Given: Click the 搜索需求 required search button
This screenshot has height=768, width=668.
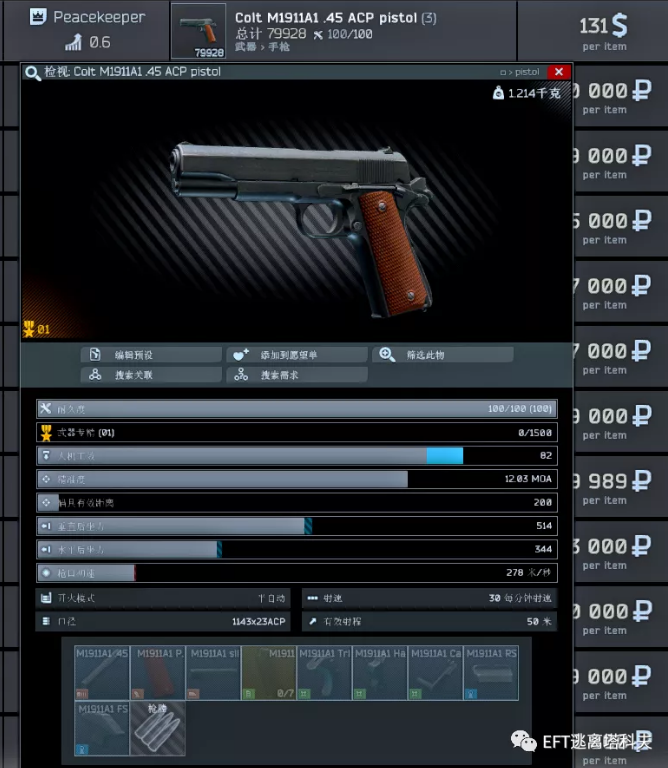Looking at the screenshot, I should click(x=297, y=375).
